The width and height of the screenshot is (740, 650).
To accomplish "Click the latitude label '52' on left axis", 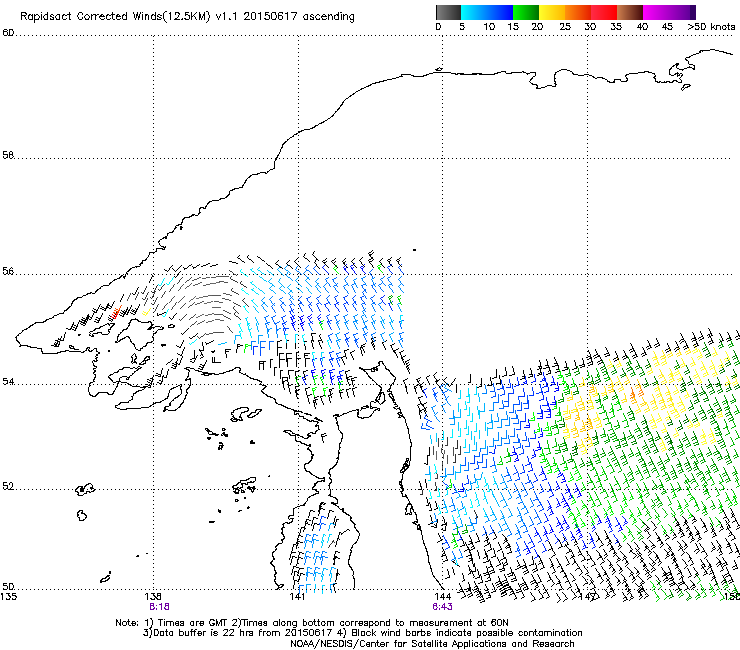I will coord(8,486).
